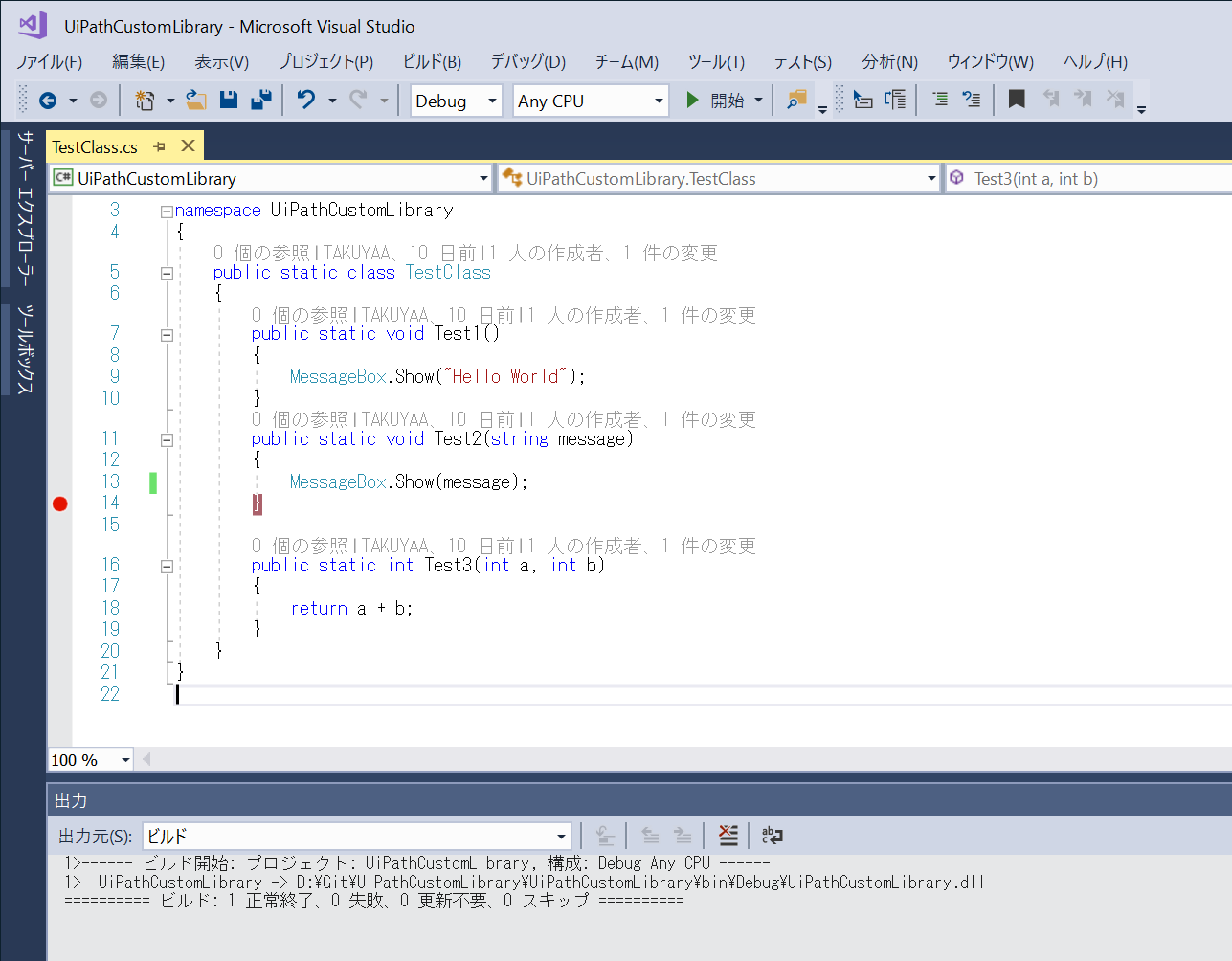Click the Find message in code icon
The image size is (1232, 961).
click(x=605, y=836)
